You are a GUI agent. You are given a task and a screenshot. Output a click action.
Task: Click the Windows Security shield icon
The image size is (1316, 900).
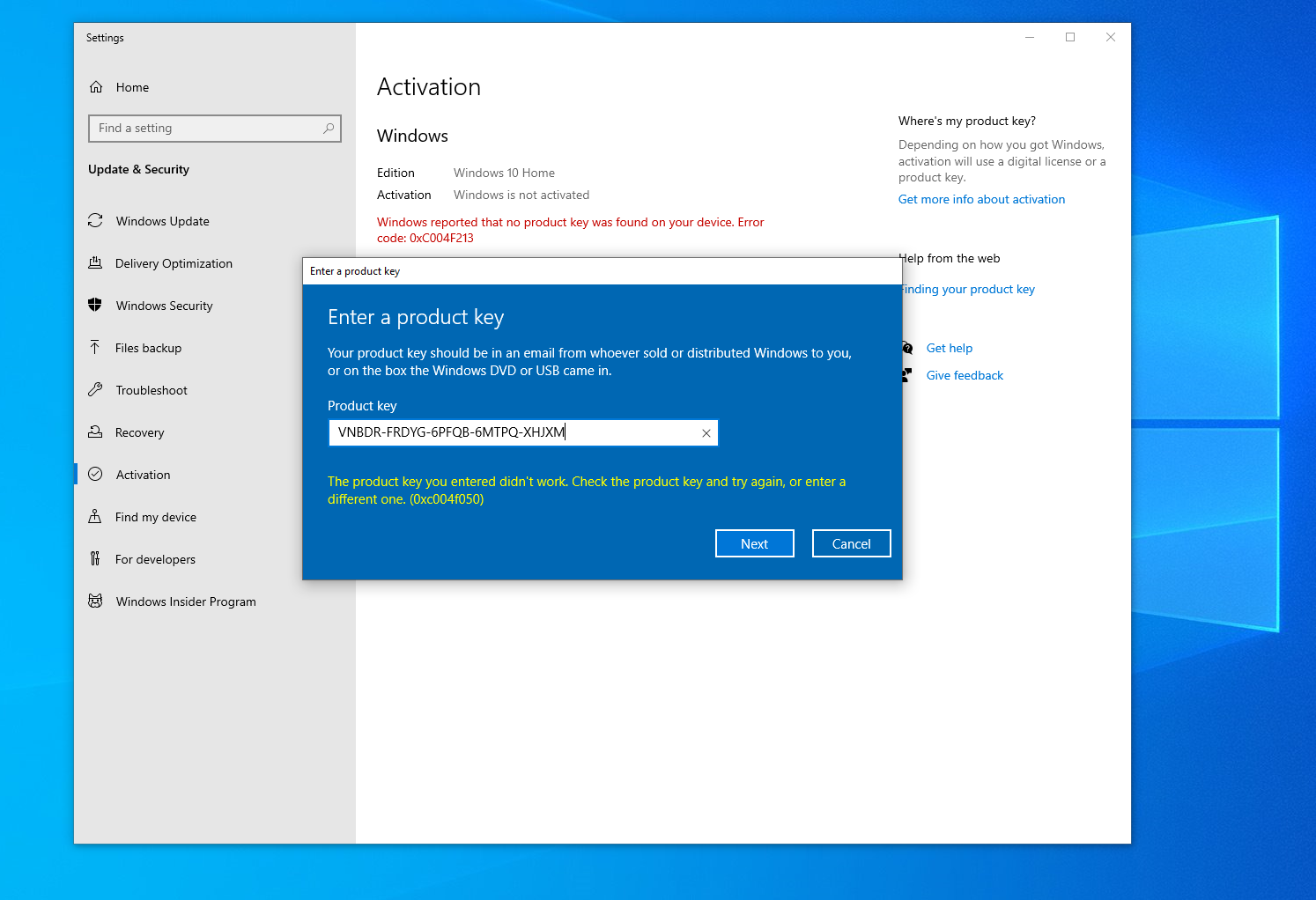click(x=95, y=306)
